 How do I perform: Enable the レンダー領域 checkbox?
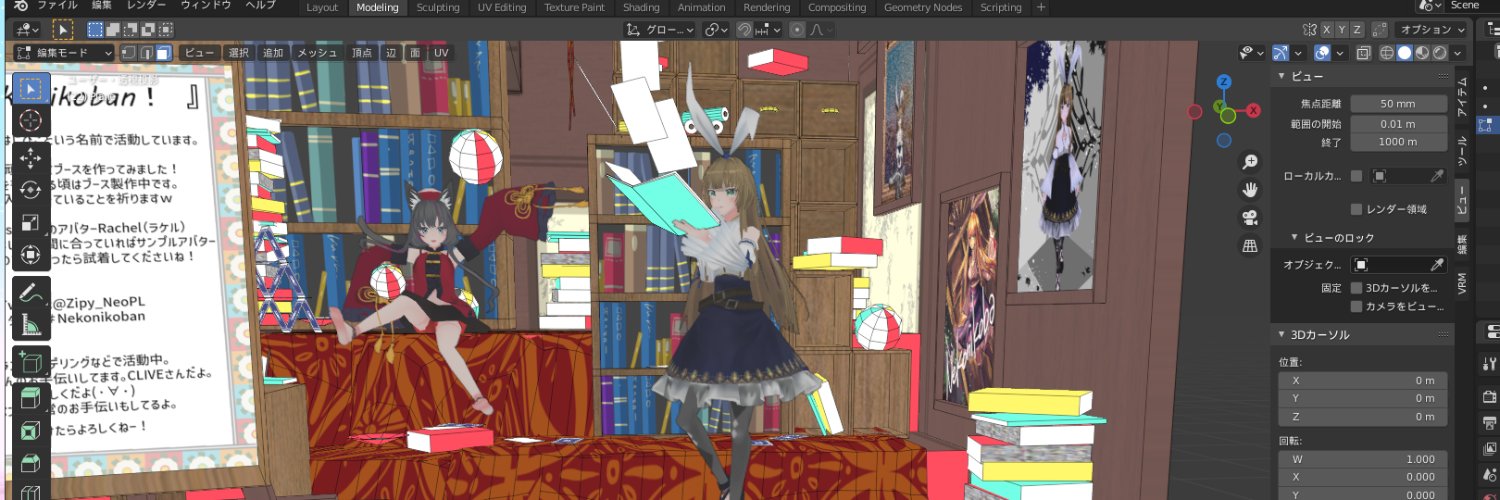click(1356, 209)
